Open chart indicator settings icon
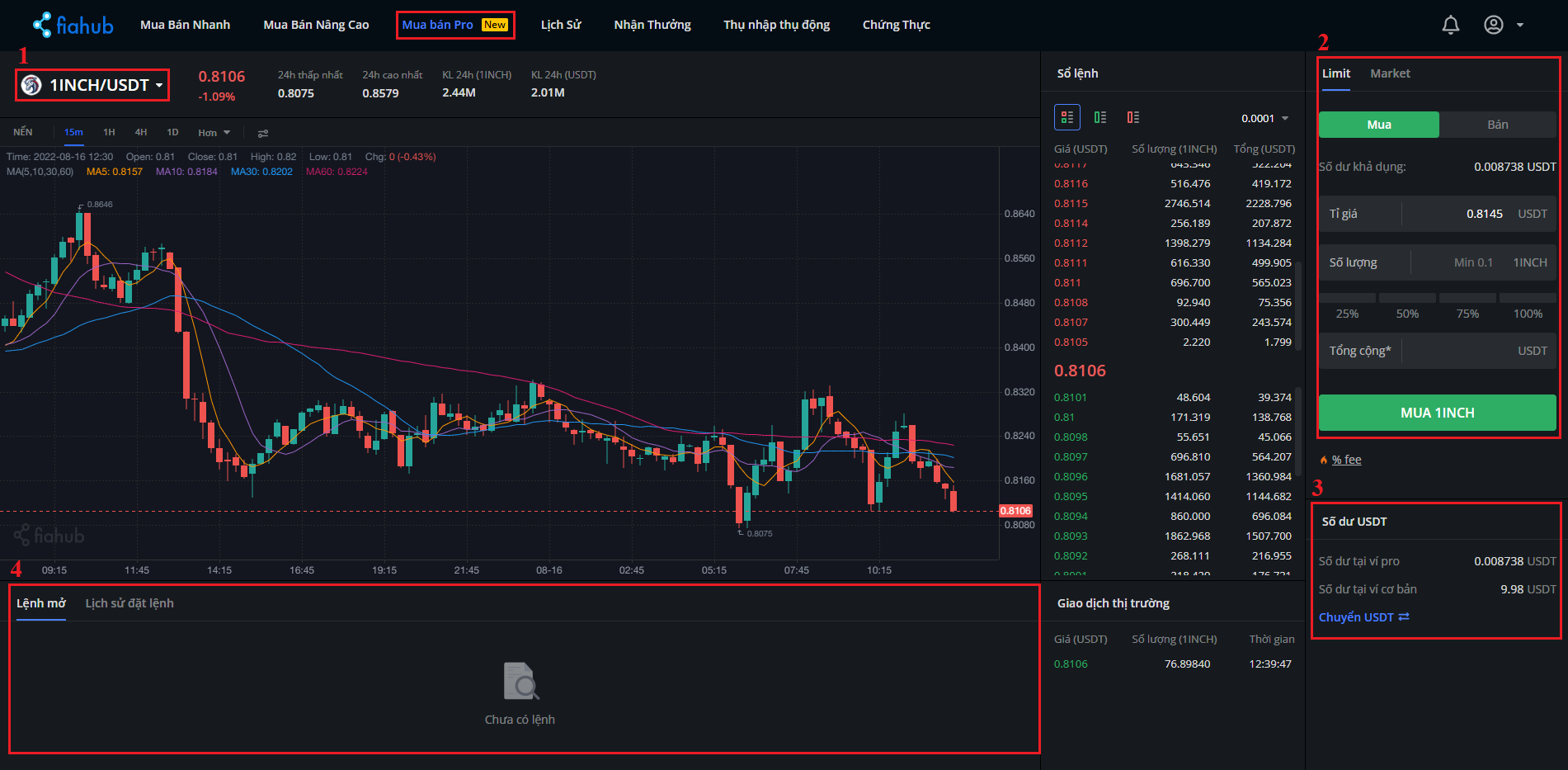 [x=263, y=133]
